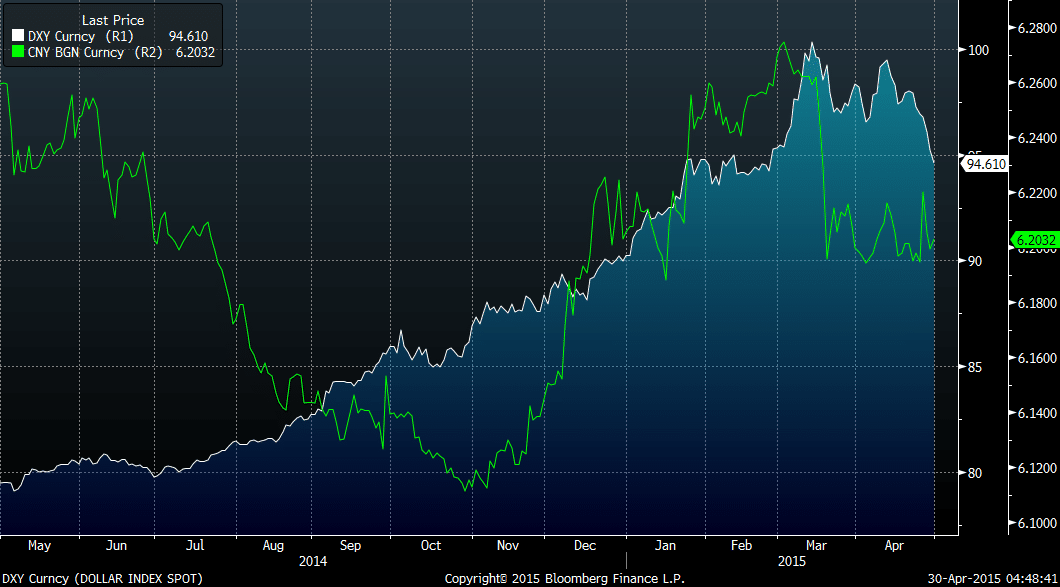Click the green 6.2032 price tag on axis
Viewport: 1060px width, 587px height.
click(x=1034, y=240)
